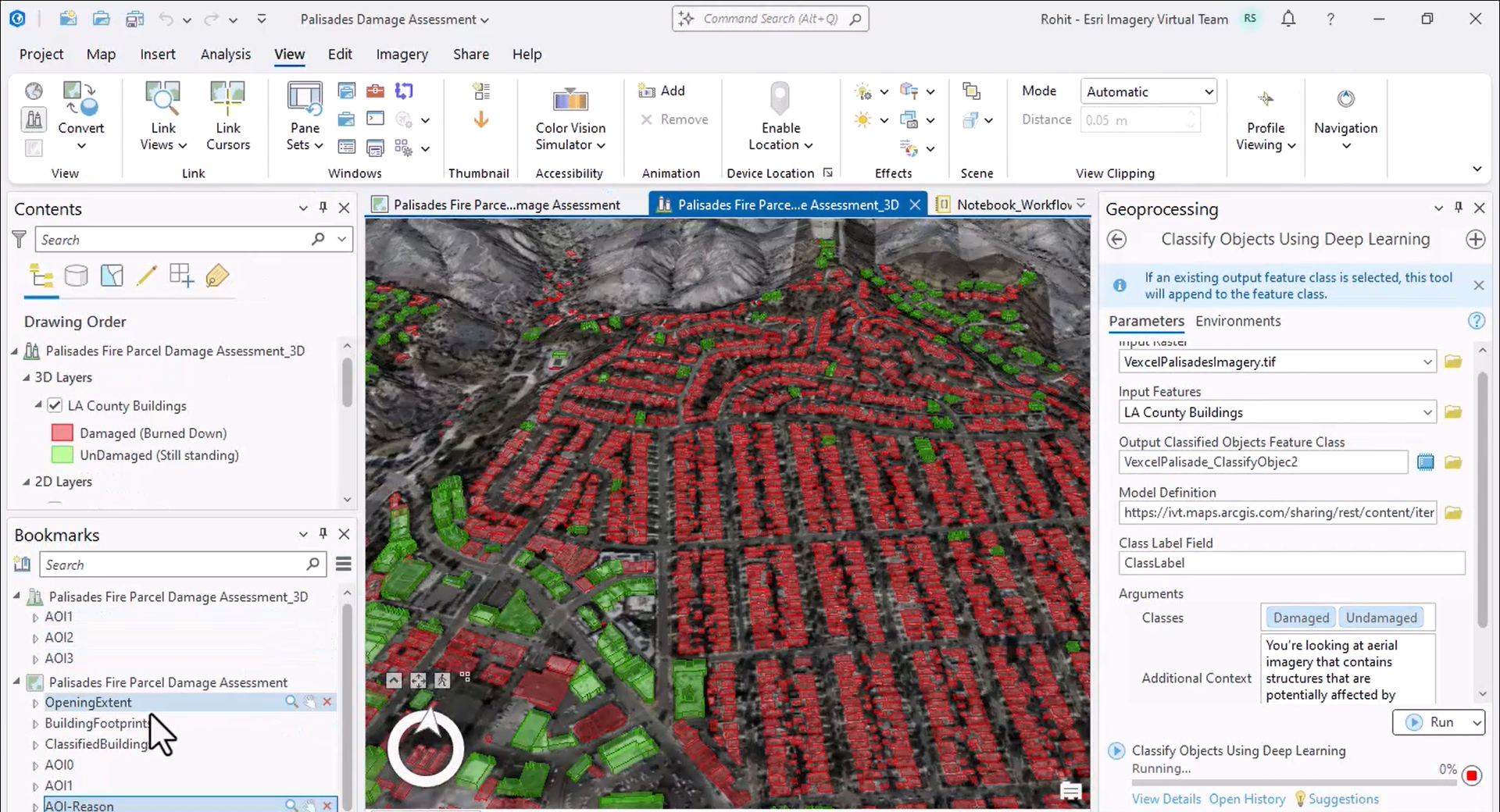Toggle LA County Buildings layer visibility

(55, 405)
